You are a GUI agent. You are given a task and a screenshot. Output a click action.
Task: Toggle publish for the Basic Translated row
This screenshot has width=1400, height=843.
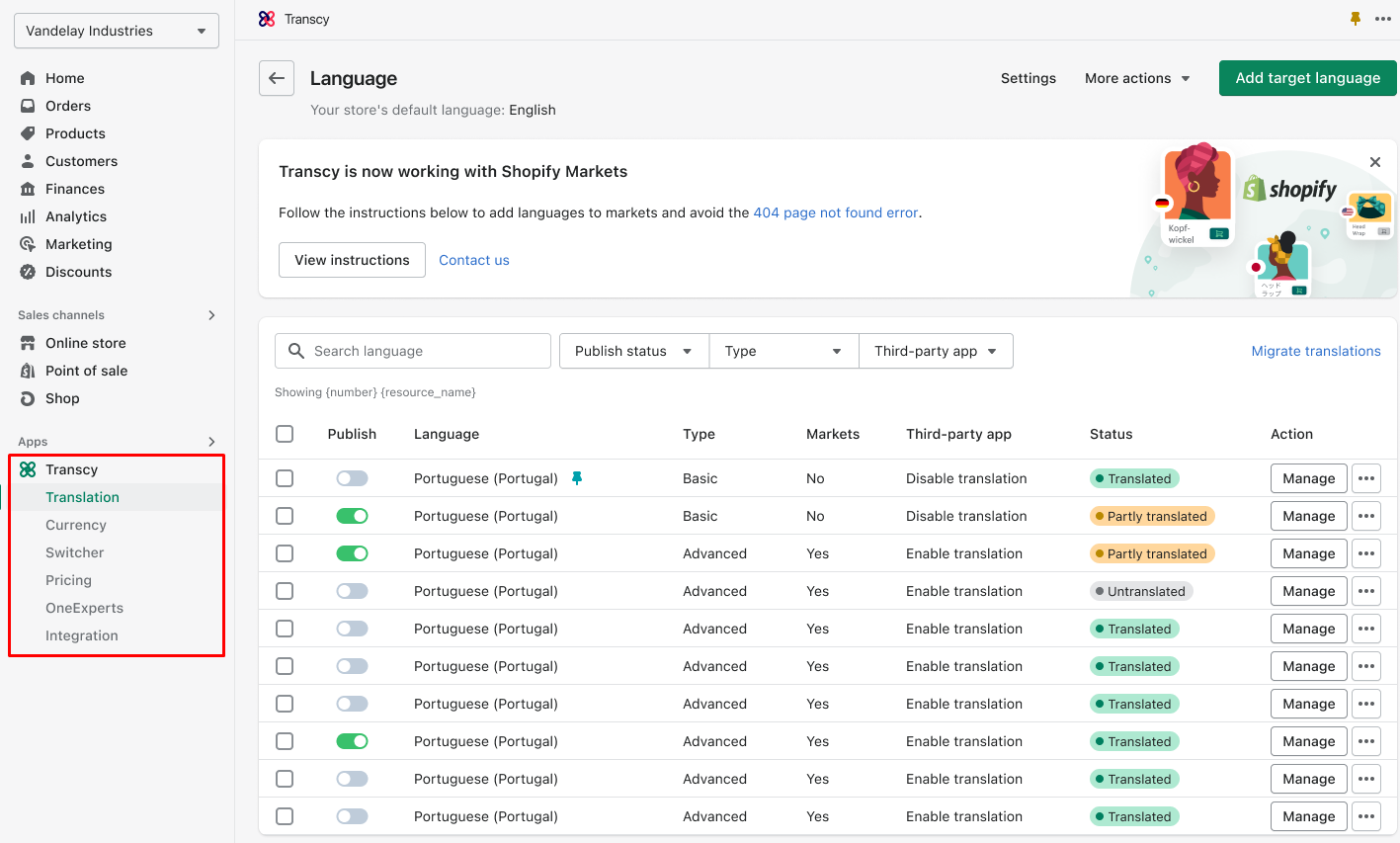352,478
